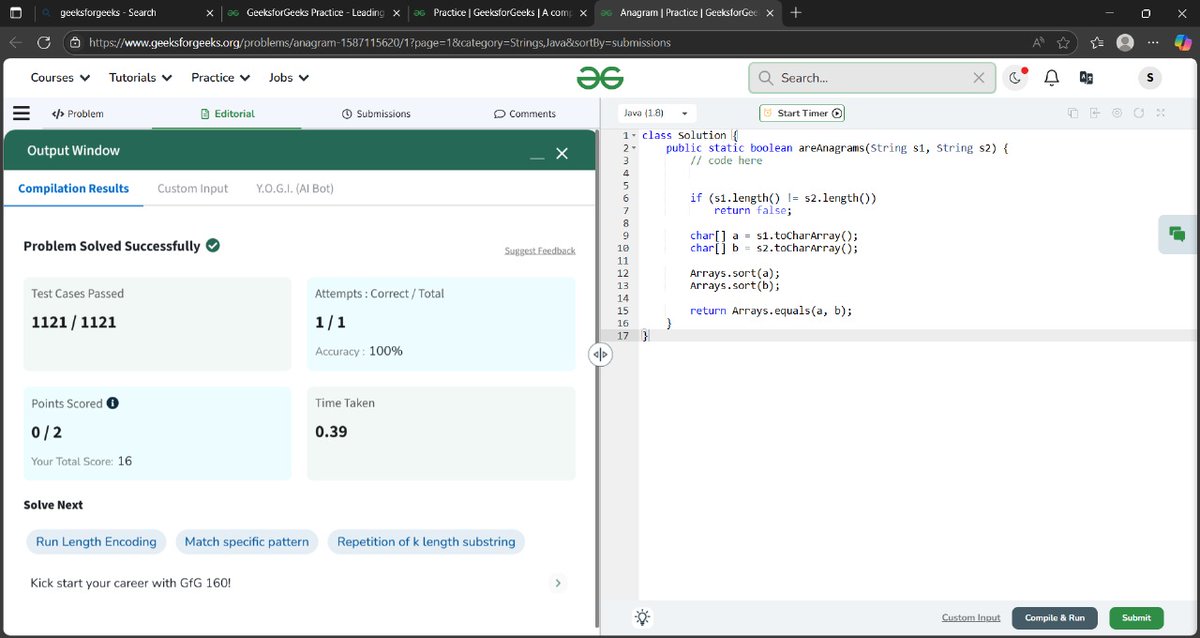This screenshot has width=1200, height=638.
Task: Toggle fullscreen editor mode
Action: coord(1161,113)
